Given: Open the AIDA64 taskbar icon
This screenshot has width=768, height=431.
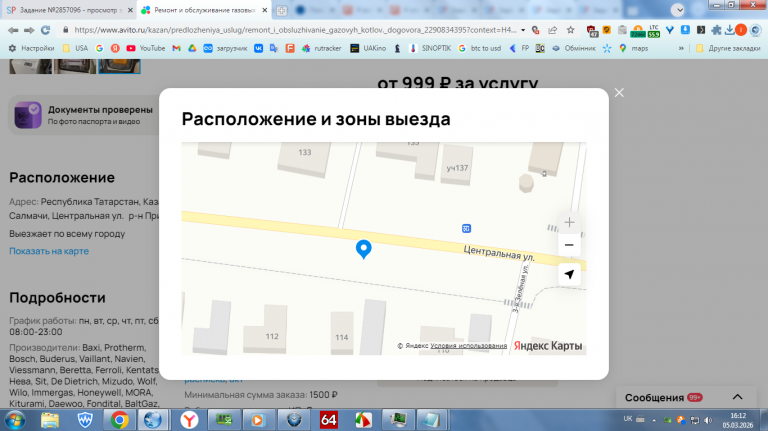Looking at the screenshot, I should click(328, 420).
